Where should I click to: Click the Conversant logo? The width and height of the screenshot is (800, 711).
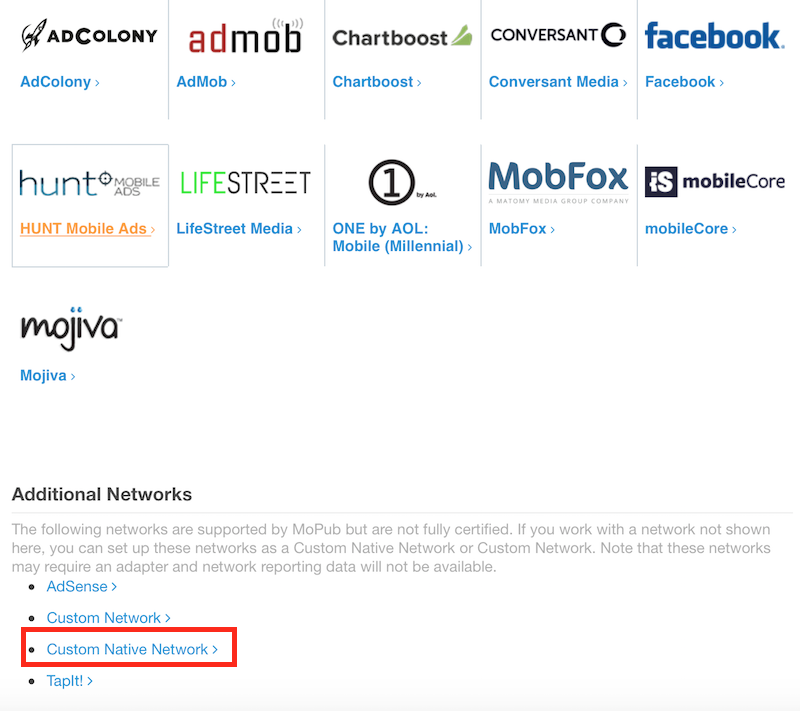click(x=558, y=35)
